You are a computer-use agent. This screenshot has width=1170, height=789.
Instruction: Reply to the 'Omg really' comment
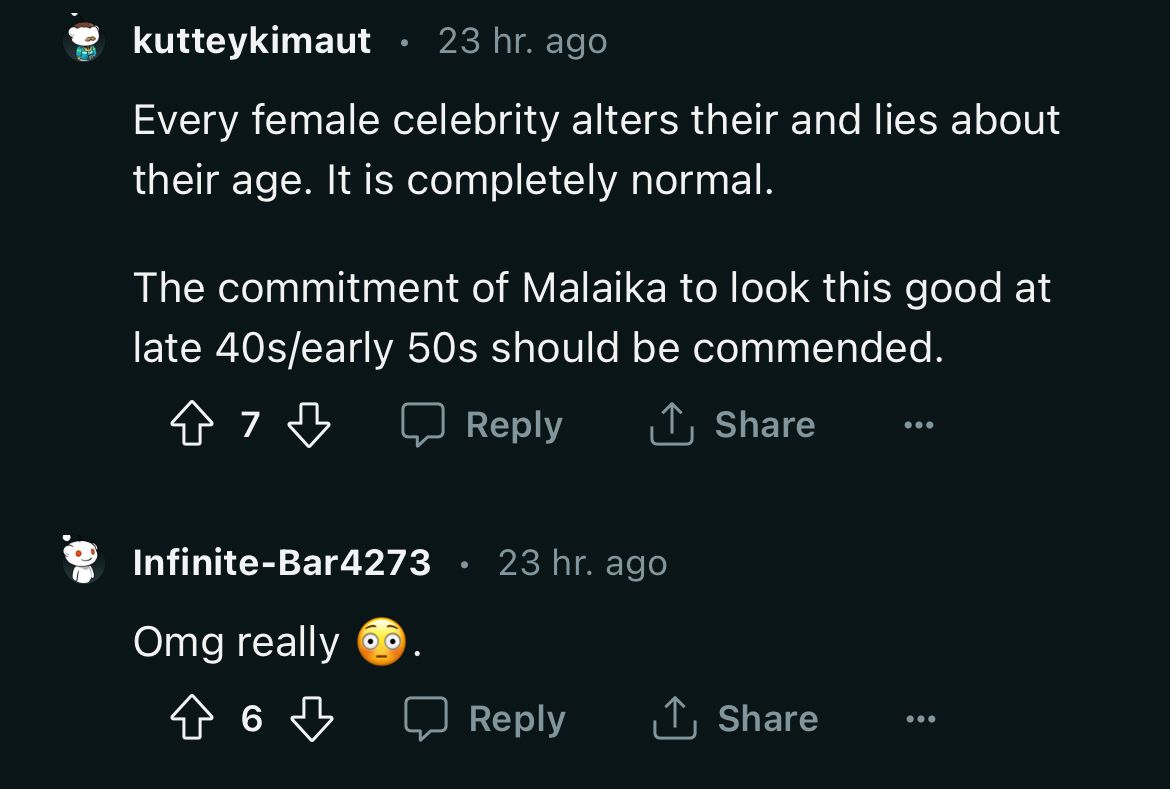[x=485, y=719]
